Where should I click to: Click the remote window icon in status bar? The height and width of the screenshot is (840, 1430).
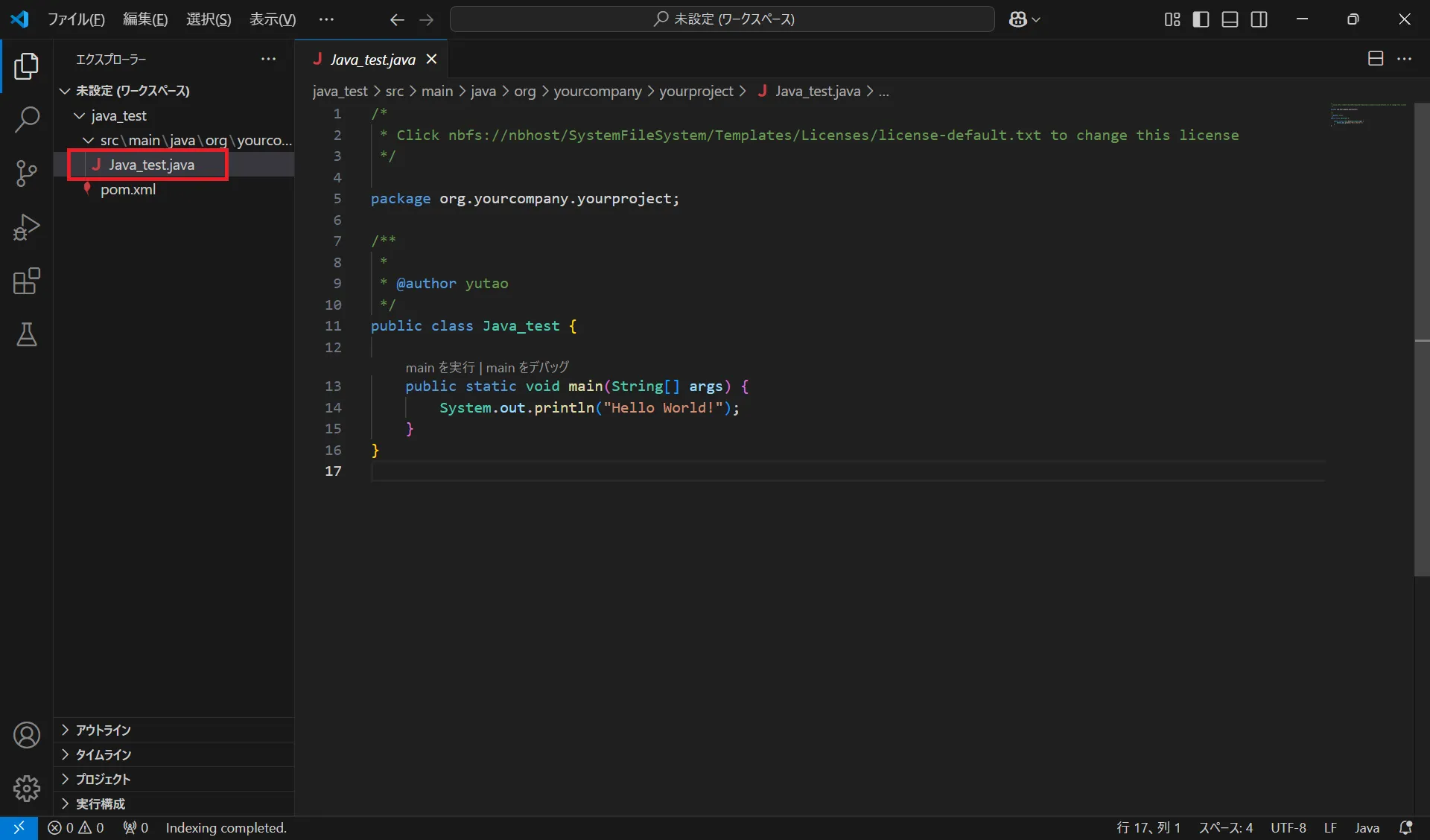click(x=19, y=827)
